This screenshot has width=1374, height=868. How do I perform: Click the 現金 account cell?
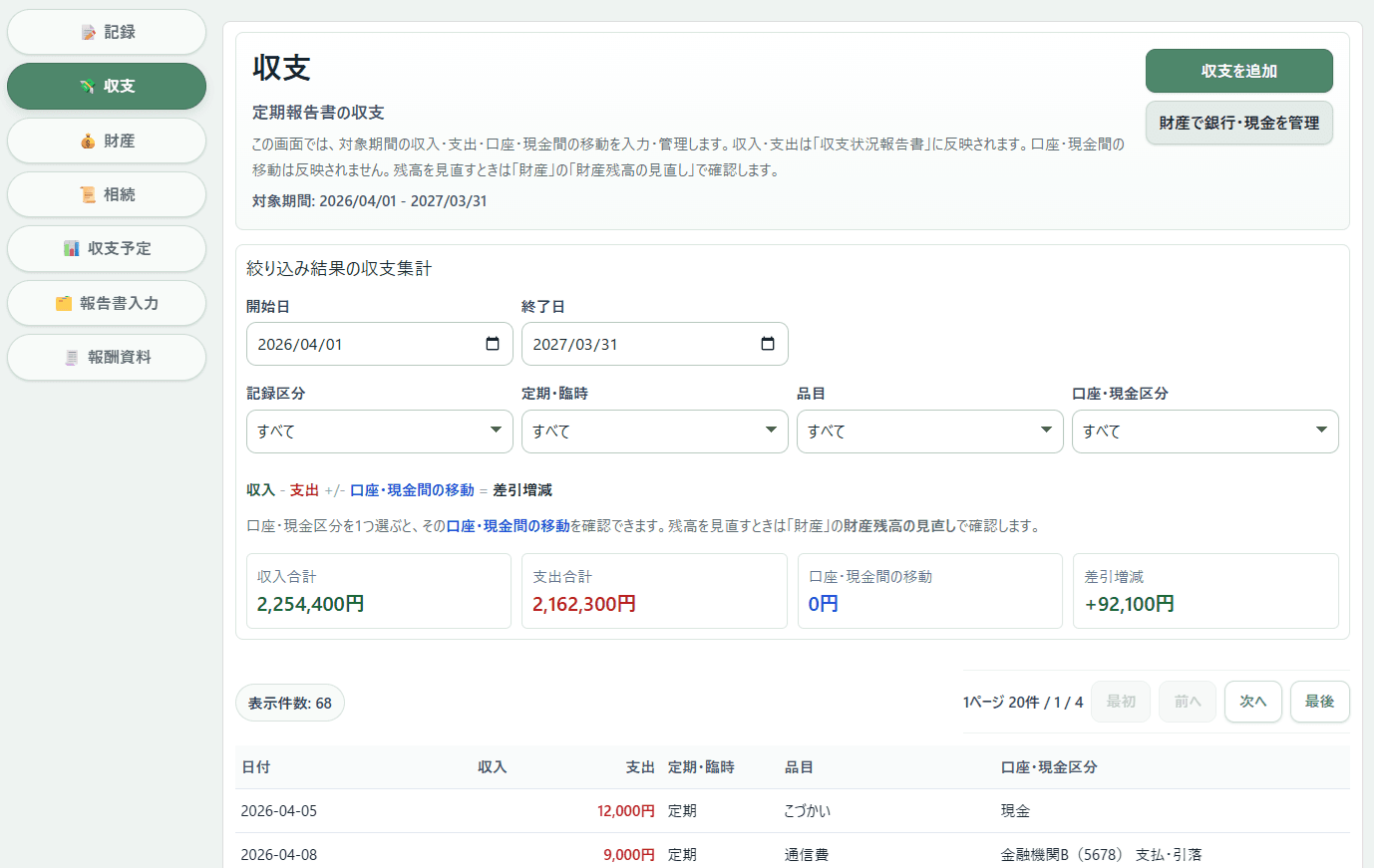coord(1015,811)
